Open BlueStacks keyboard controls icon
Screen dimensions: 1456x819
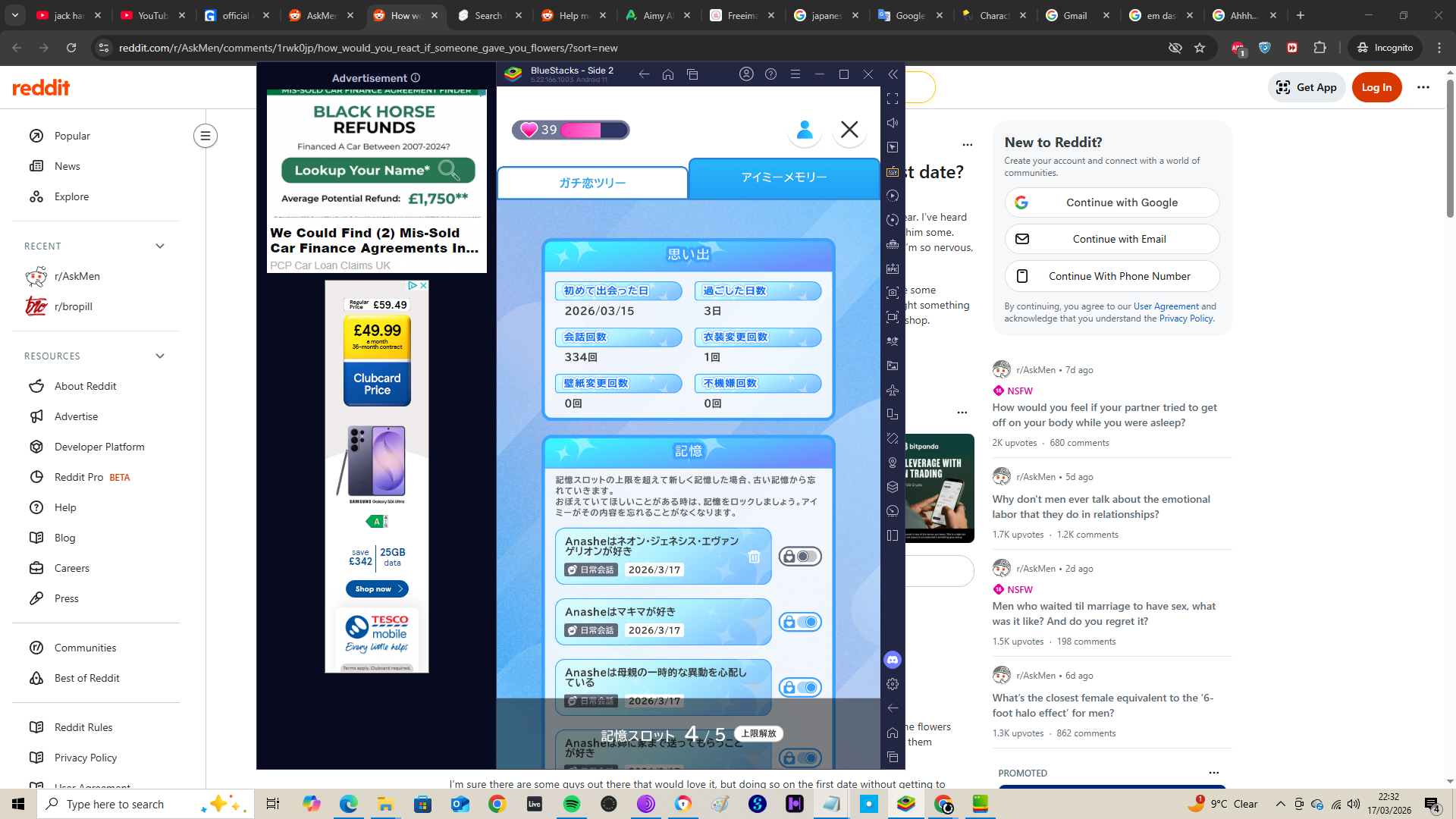tap(893, 171)
